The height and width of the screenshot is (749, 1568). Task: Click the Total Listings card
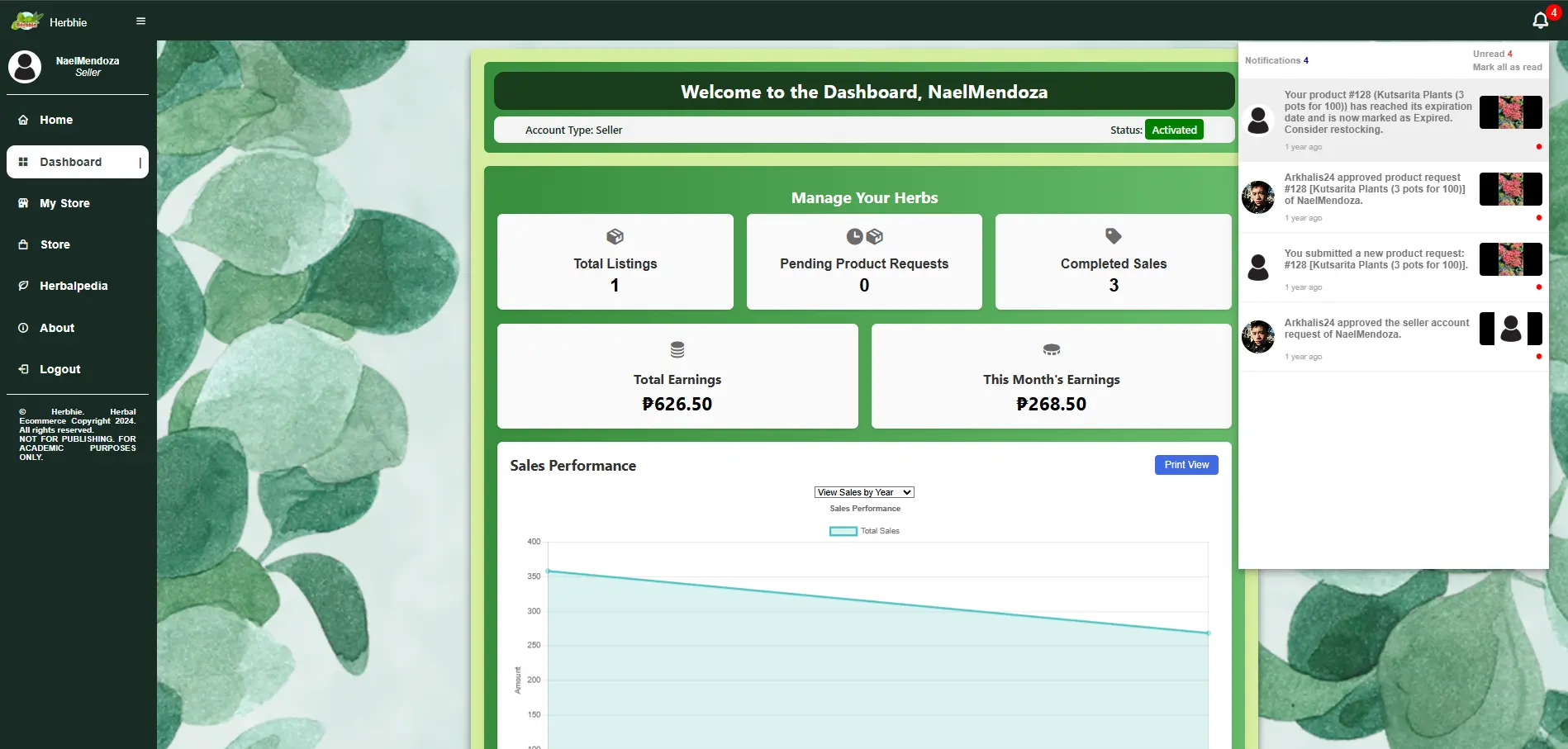(x=615, y=262)
